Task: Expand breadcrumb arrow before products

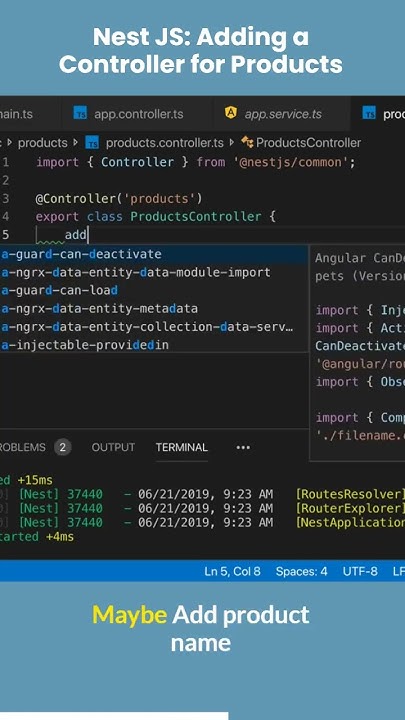Action: click(x=11, y=143)
